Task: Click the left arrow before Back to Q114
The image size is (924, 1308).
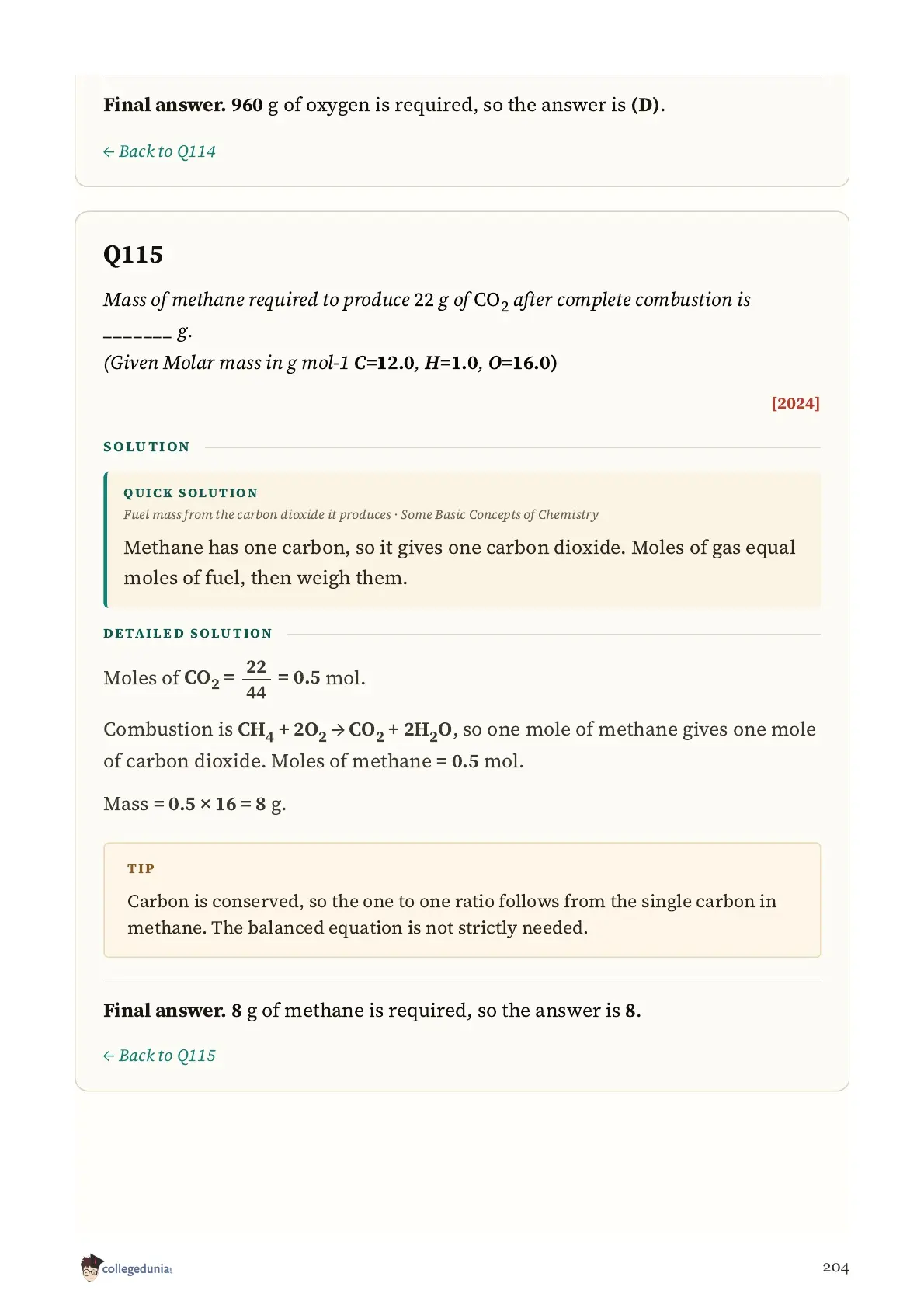Action: [109, 152]
